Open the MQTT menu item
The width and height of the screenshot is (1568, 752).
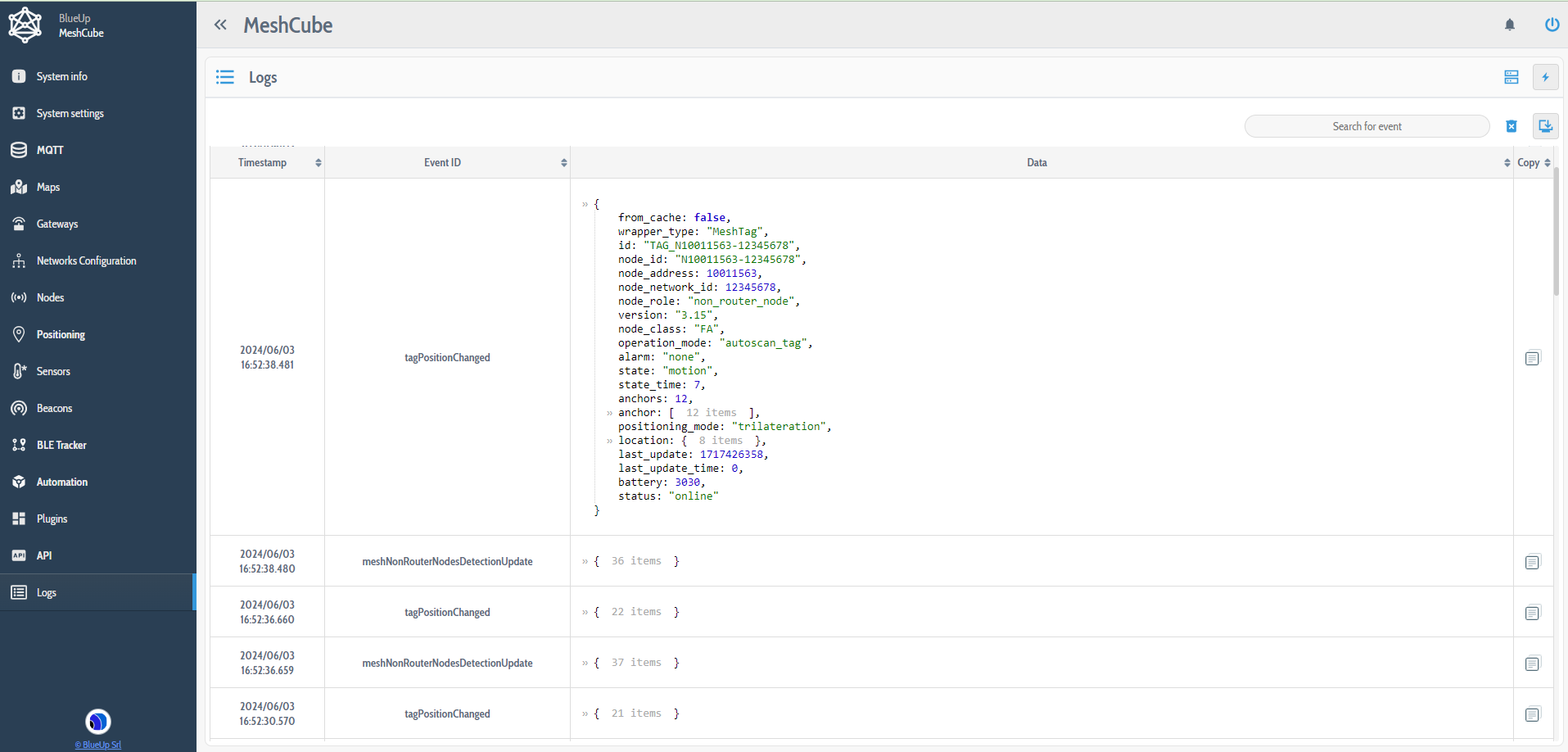pos(50,150)
